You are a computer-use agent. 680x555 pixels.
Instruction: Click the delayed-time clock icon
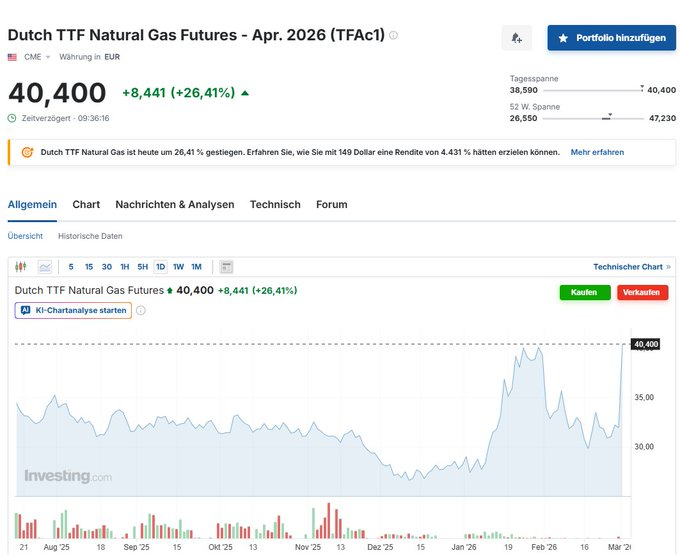click(12, 118)
